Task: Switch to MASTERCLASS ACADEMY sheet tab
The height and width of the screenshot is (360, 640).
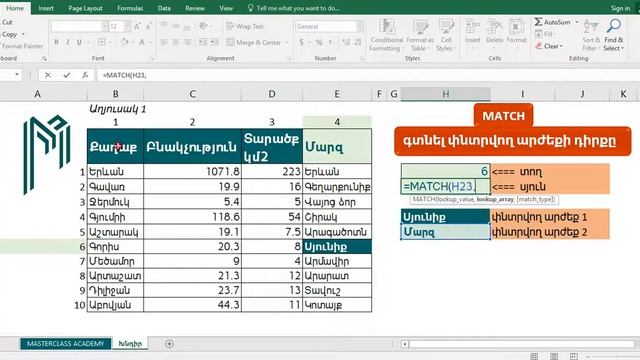Action: click(x=66, y=344)
